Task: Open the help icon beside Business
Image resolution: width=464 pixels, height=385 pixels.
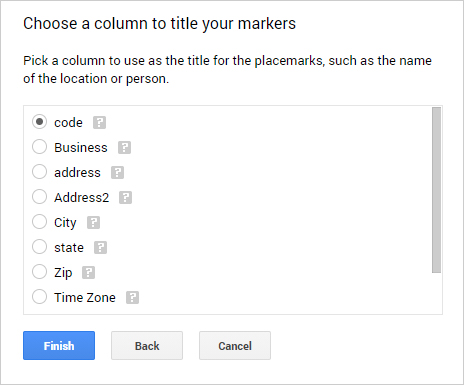Action: (124, 148)
